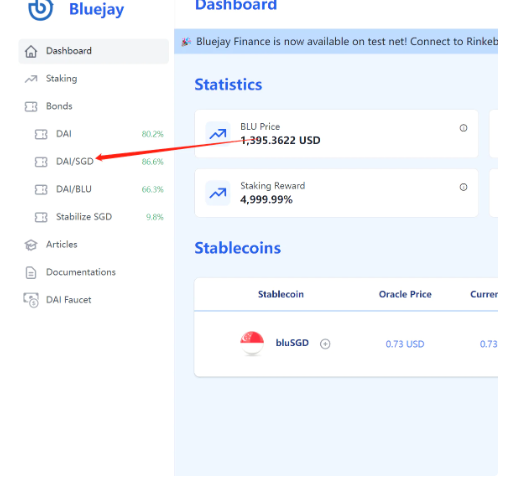Click the Bonds ticket icon
The height and width of the screenshot is (485, 511).
pos(31,107)
